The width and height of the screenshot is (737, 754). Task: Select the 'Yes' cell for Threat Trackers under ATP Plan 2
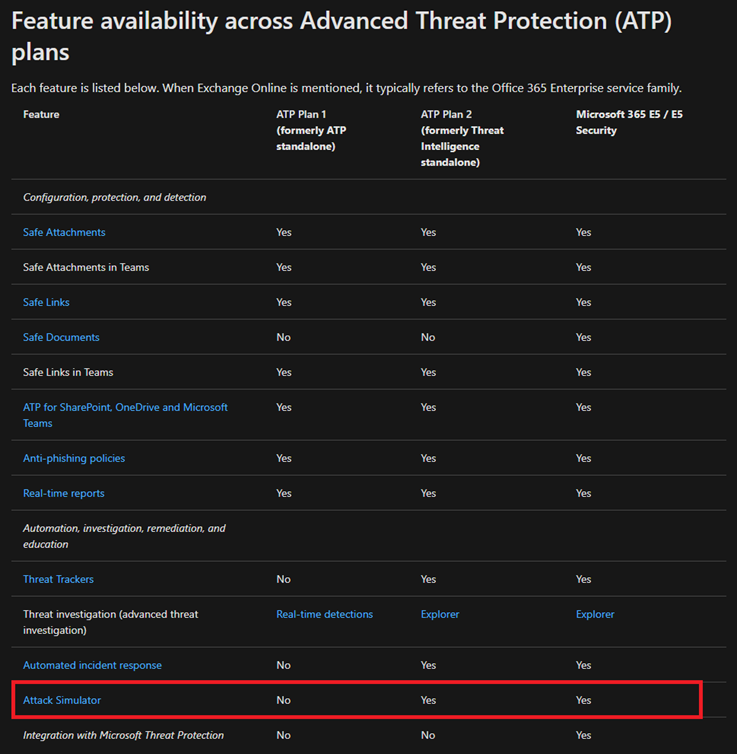pos(428,579)
